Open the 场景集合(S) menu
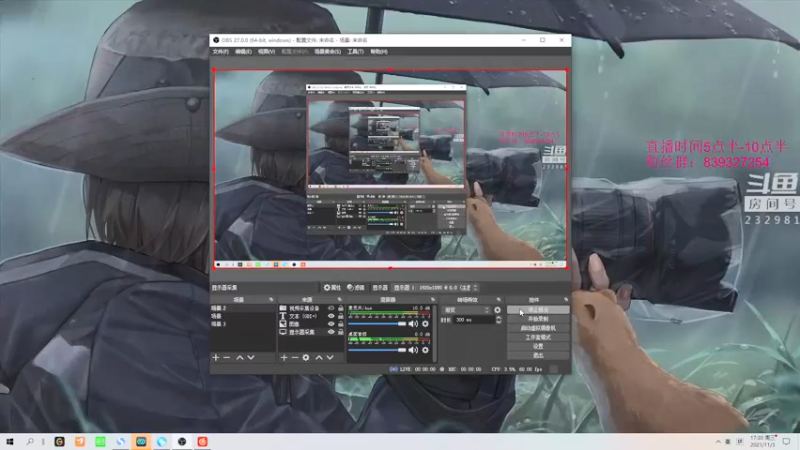 coord(327,52)
